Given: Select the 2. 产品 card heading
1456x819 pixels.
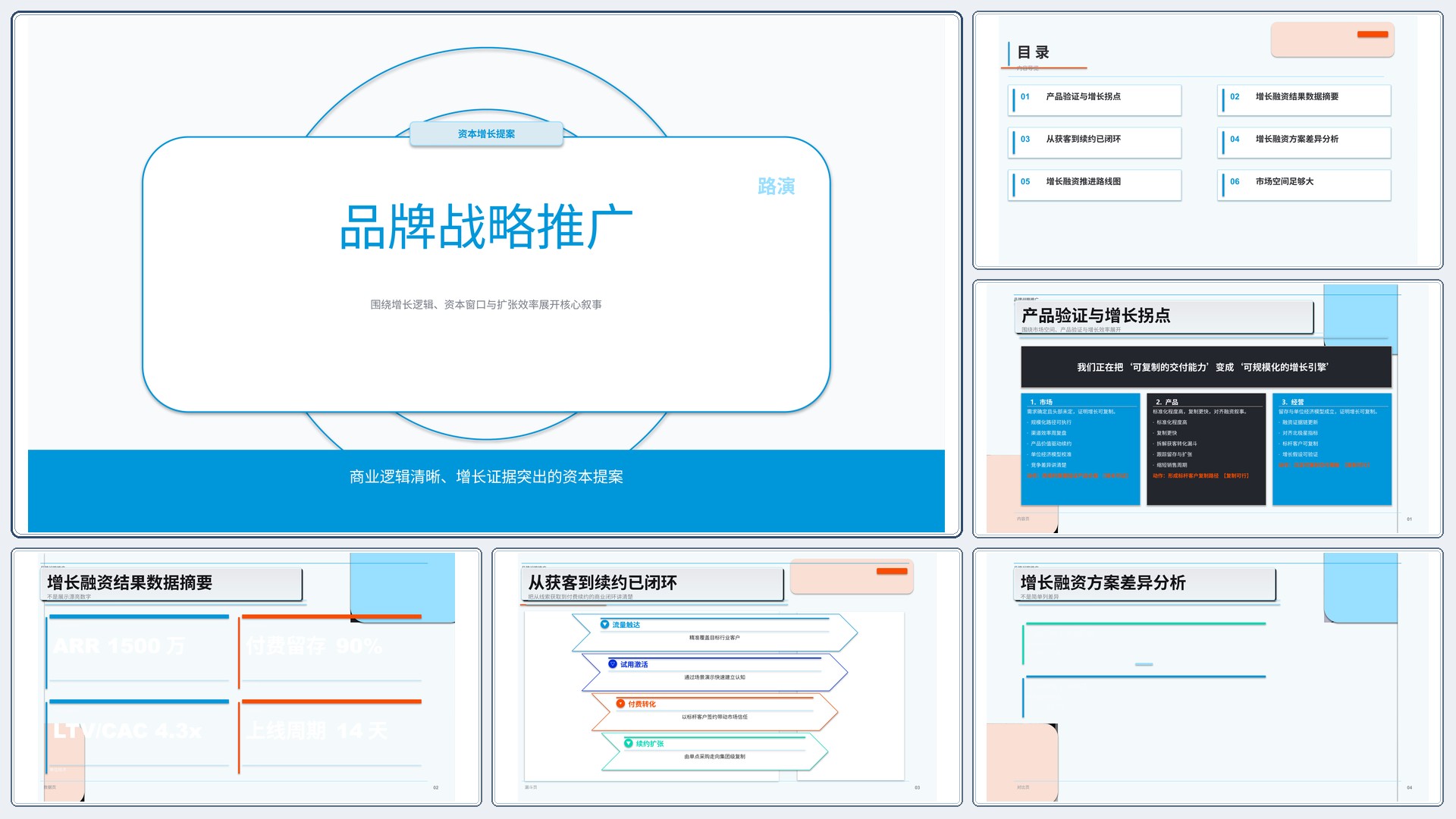Looking at the screenshot, I should point(1166,402).
